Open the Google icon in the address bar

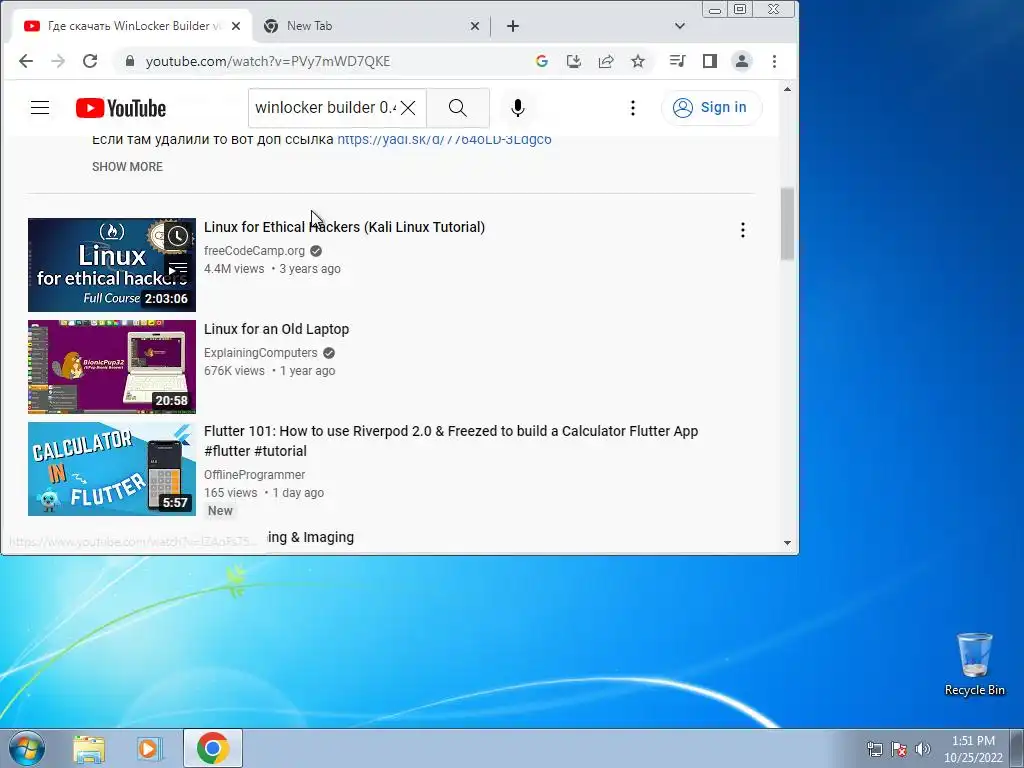pyautogui.click(x=541, y=61)
